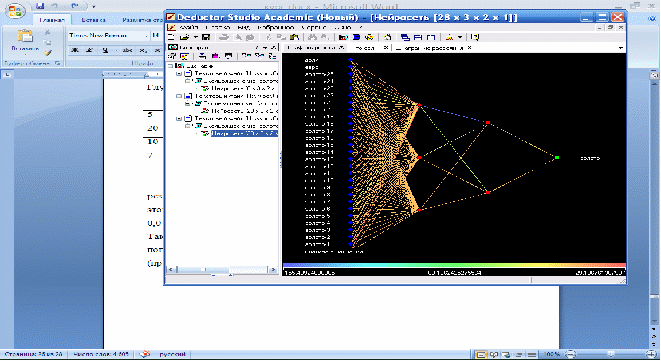Image resolution: width=661 pixels, height=361 pixels.
Task: Open the first menu in Deductor menu bar
Action: tap(188, 27)
